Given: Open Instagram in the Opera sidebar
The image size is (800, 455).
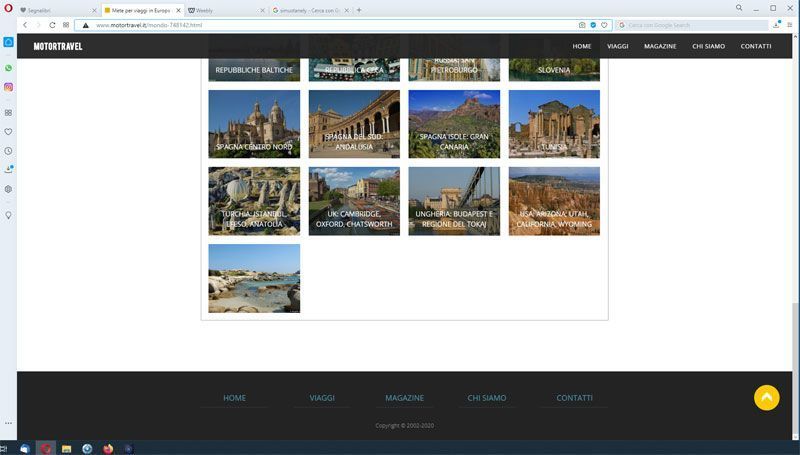Looking at the screenshot, I should coord(8,87).
